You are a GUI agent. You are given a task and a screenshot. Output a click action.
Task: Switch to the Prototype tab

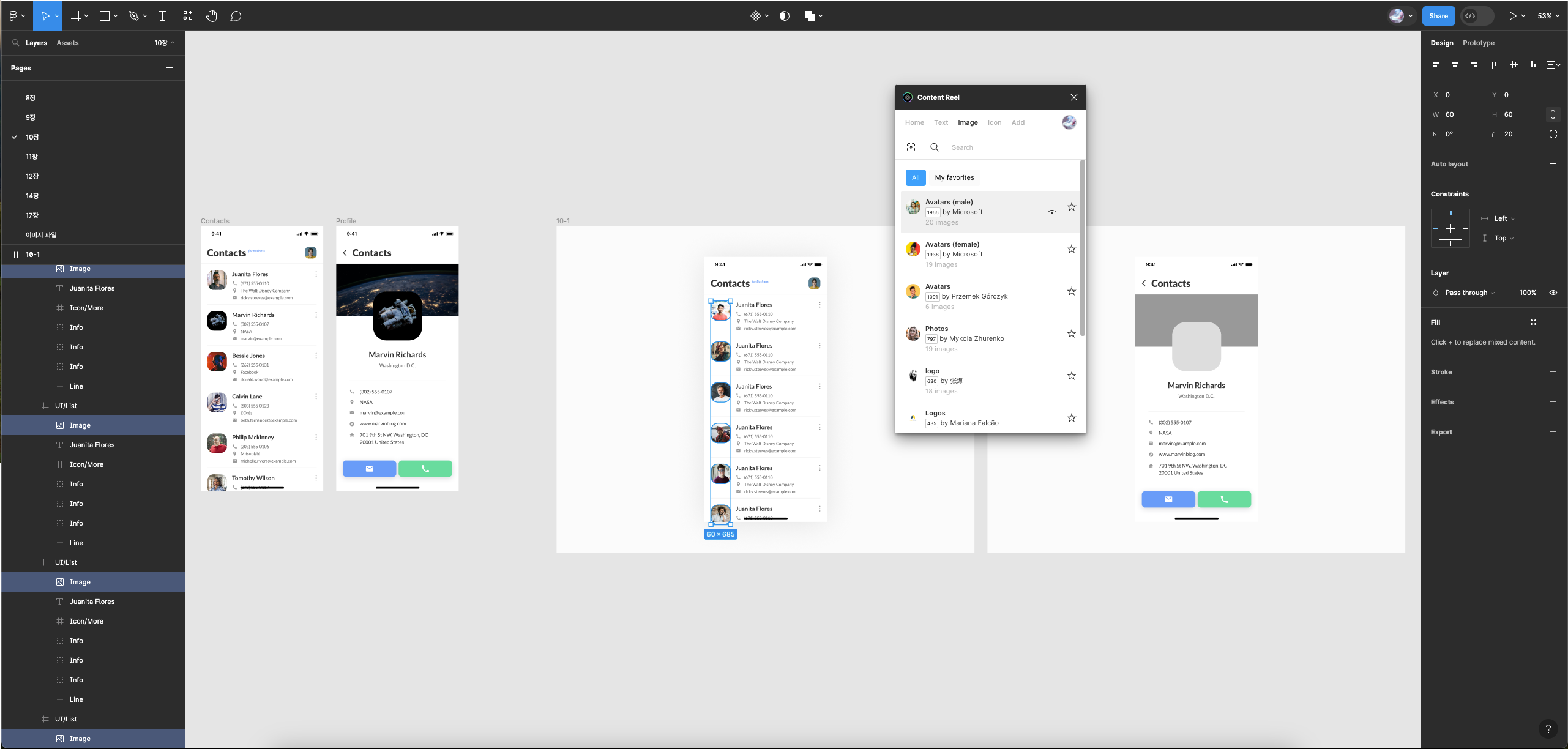tap(1478, 43)
